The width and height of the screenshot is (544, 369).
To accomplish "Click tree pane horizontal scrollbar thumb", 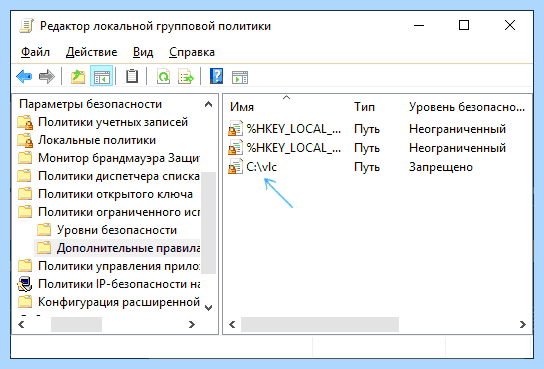I will (76, 325).
